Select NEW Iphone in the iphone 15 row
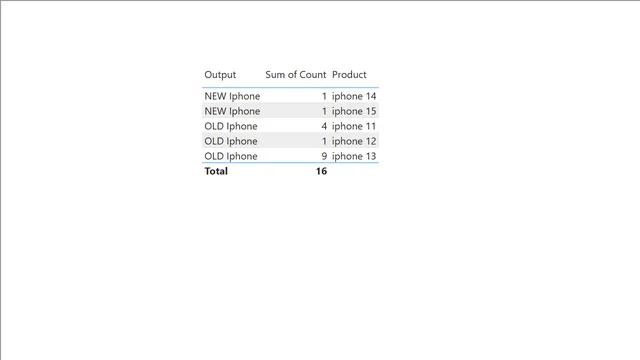 (232, 111)
